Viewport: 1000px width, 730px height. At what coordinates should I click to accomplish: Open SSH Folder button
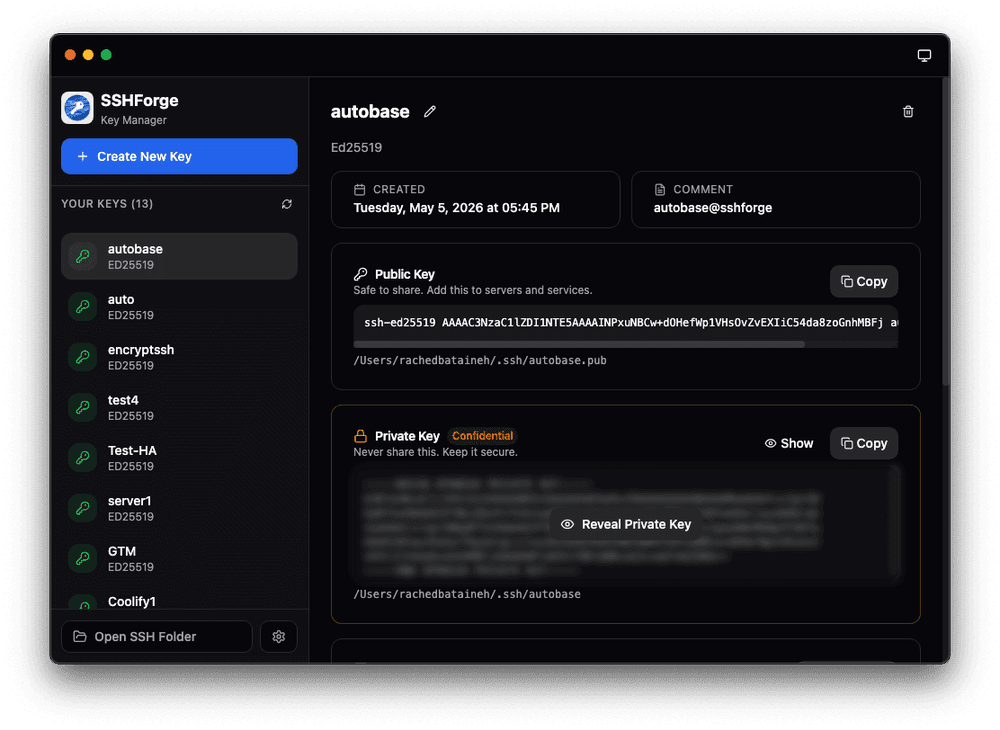pos(156,636)
